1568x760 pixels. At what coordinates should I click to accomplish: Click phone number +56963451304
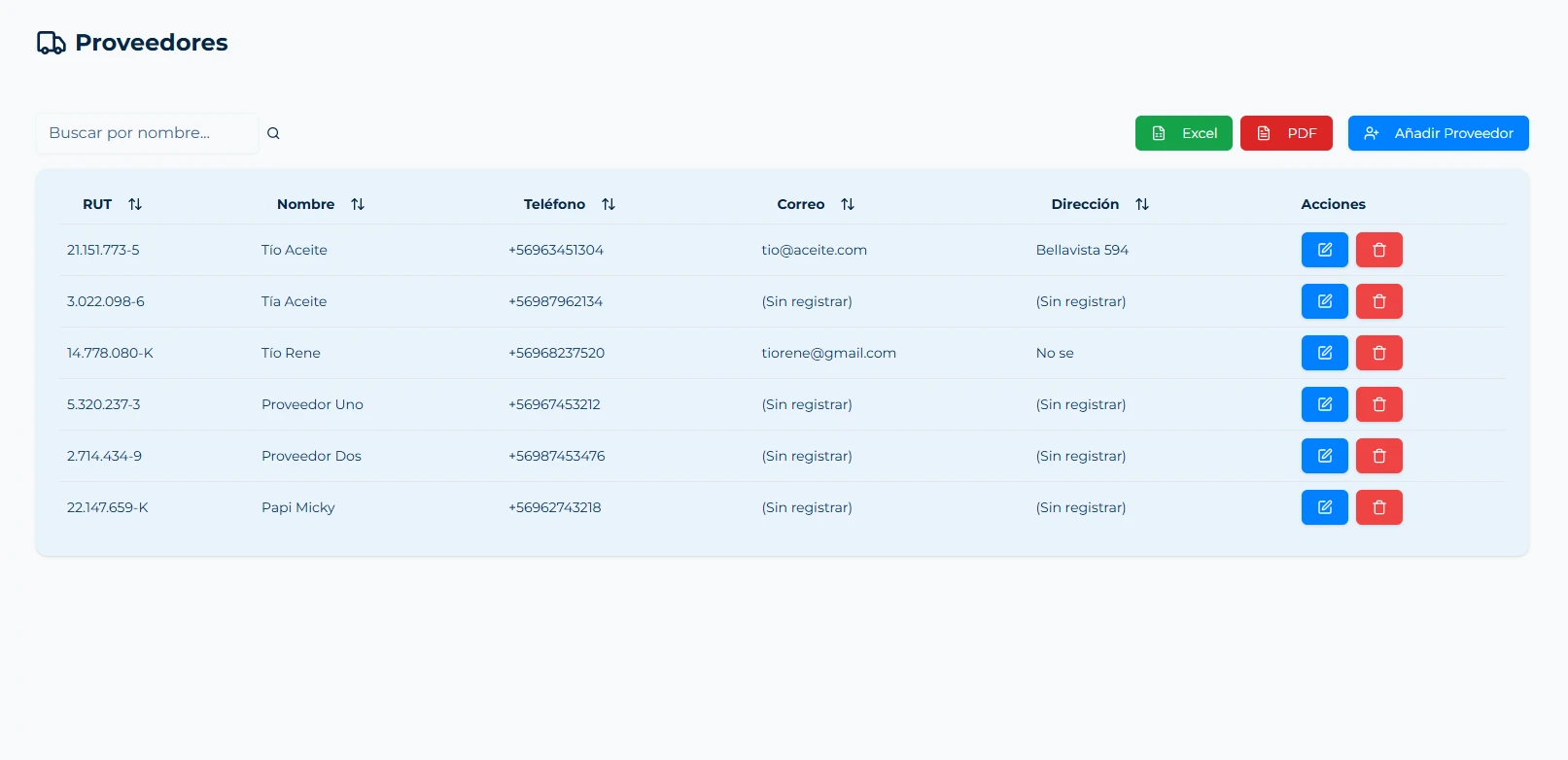pyautogui.click(x=556, y=250)
